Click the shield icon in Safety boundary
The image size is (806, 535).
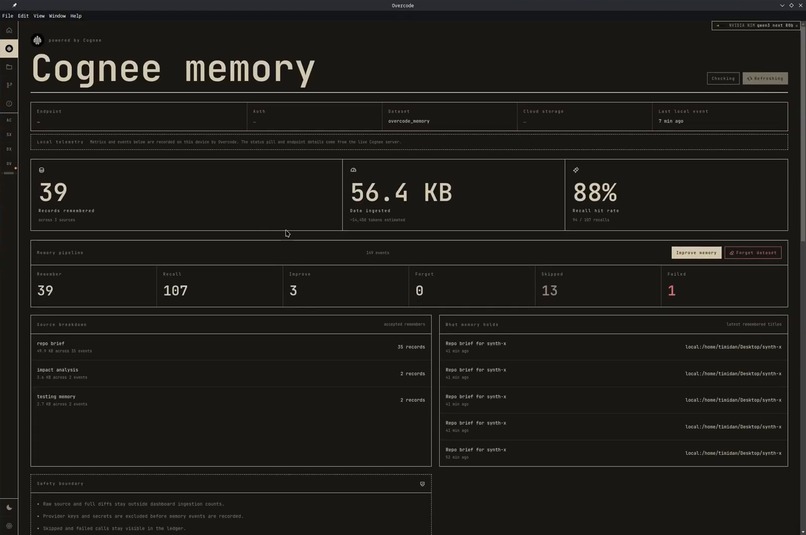pyautogui.click(x=422, y=484)
